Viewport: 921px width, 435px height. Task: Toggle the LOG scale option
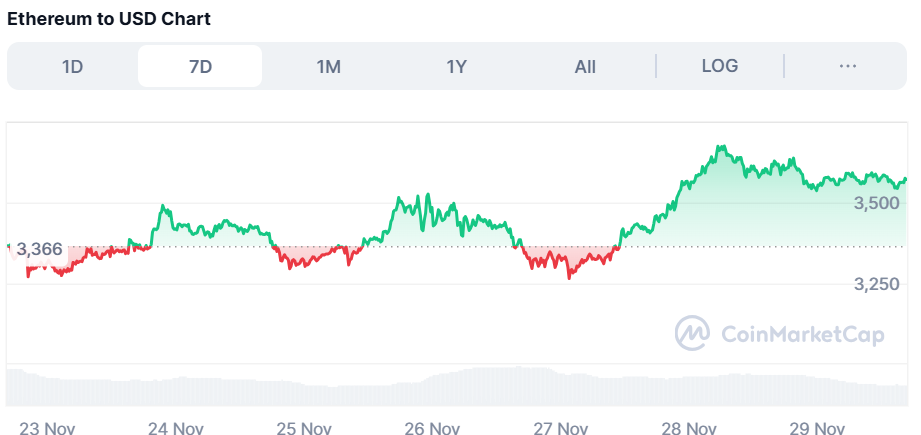point(720,66)
